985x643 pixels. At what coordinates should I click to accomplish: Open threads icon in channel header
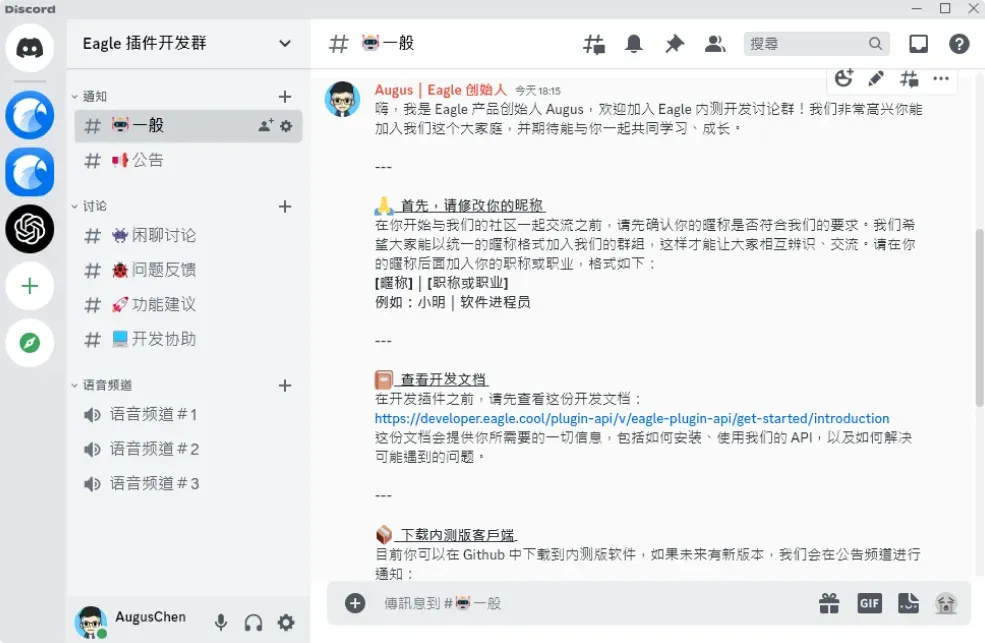pyautogui.click(x=594, y=44)
